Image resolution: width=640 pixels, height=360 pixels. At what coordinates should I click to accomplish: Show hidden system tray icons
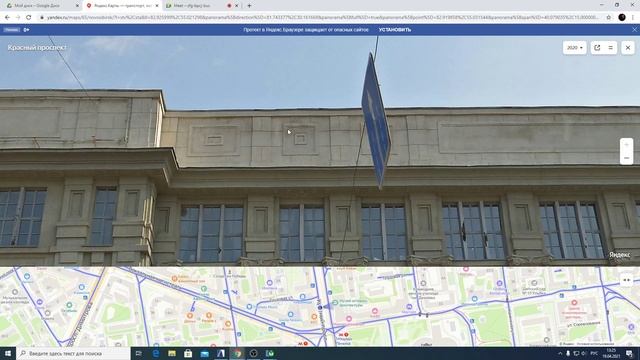coord(560,353)
